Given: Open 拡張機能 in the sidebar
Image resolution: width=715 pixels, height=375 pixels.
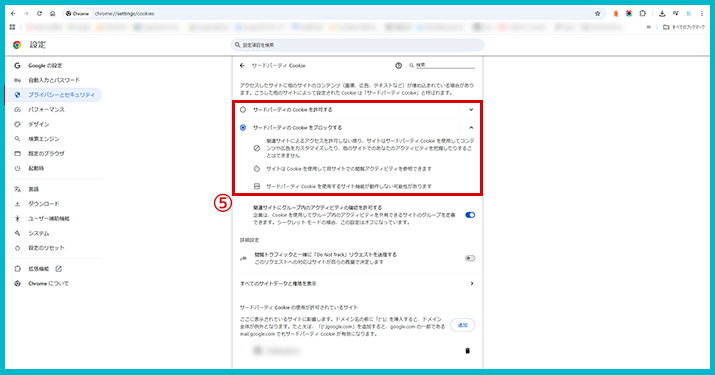Looking at the screenshot, I should pos(38,269).
